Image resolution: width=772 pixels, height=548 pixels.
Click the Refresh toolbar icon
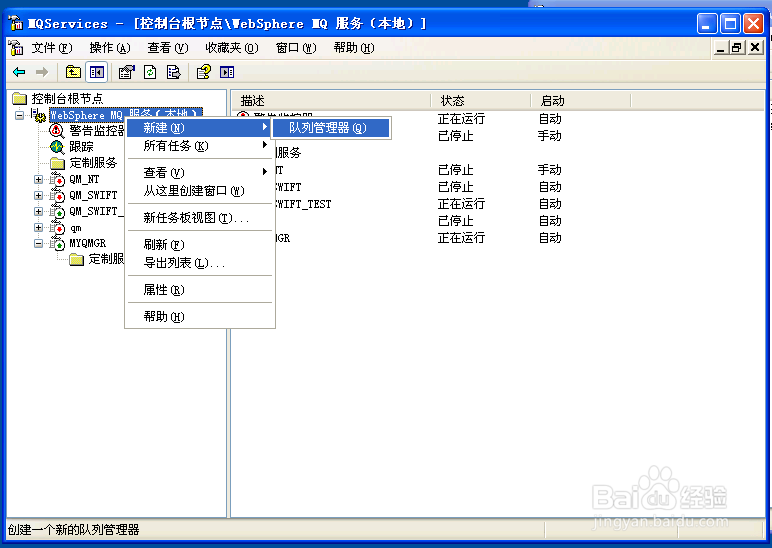(150, 72)
